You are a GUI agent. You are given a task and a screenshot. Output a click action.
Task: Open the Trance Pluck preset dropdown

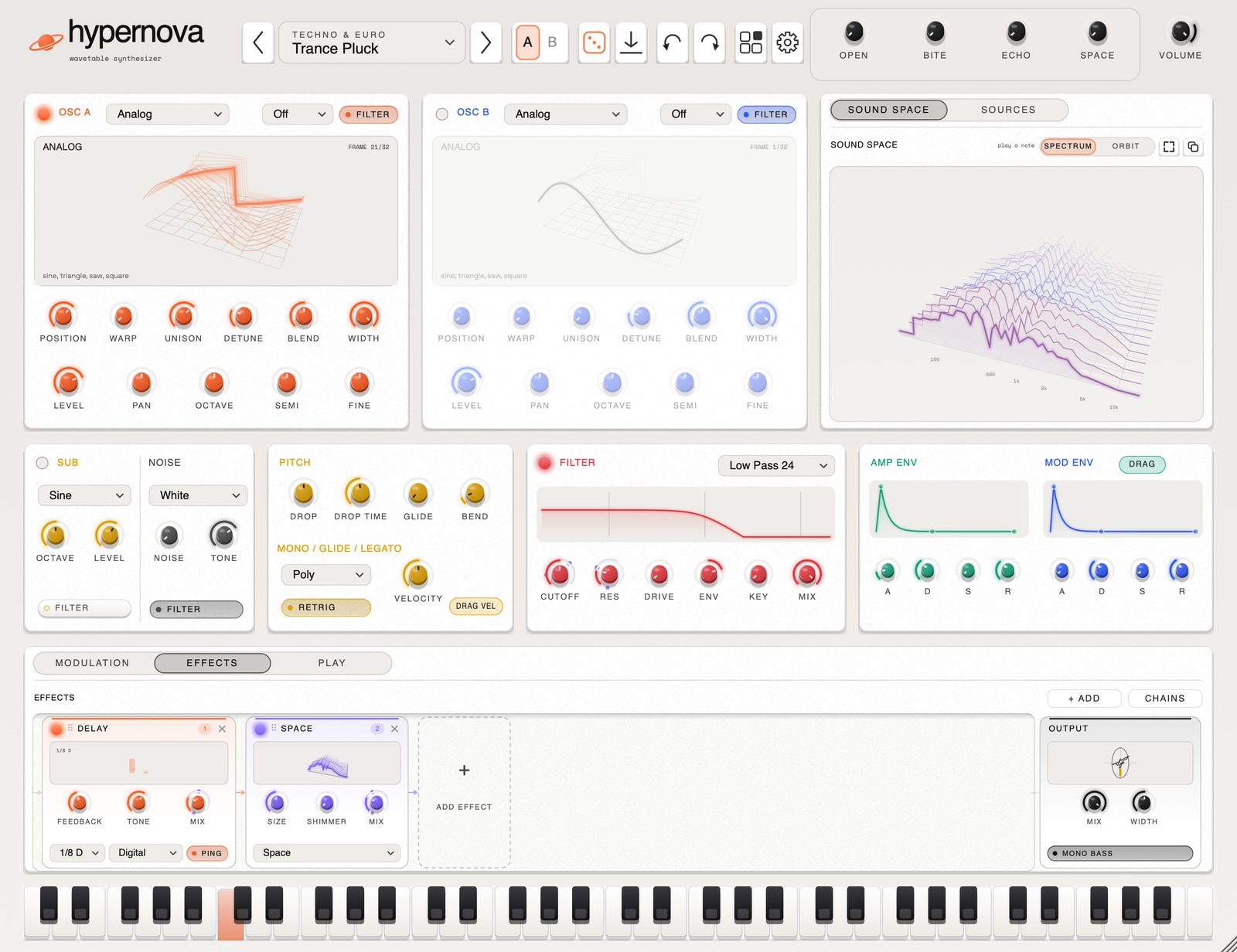372,42
